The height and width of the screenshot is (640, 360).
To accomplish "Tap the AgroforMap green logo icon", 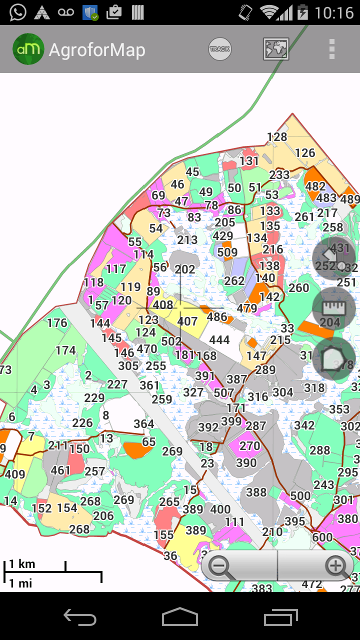I will (28, 49).
